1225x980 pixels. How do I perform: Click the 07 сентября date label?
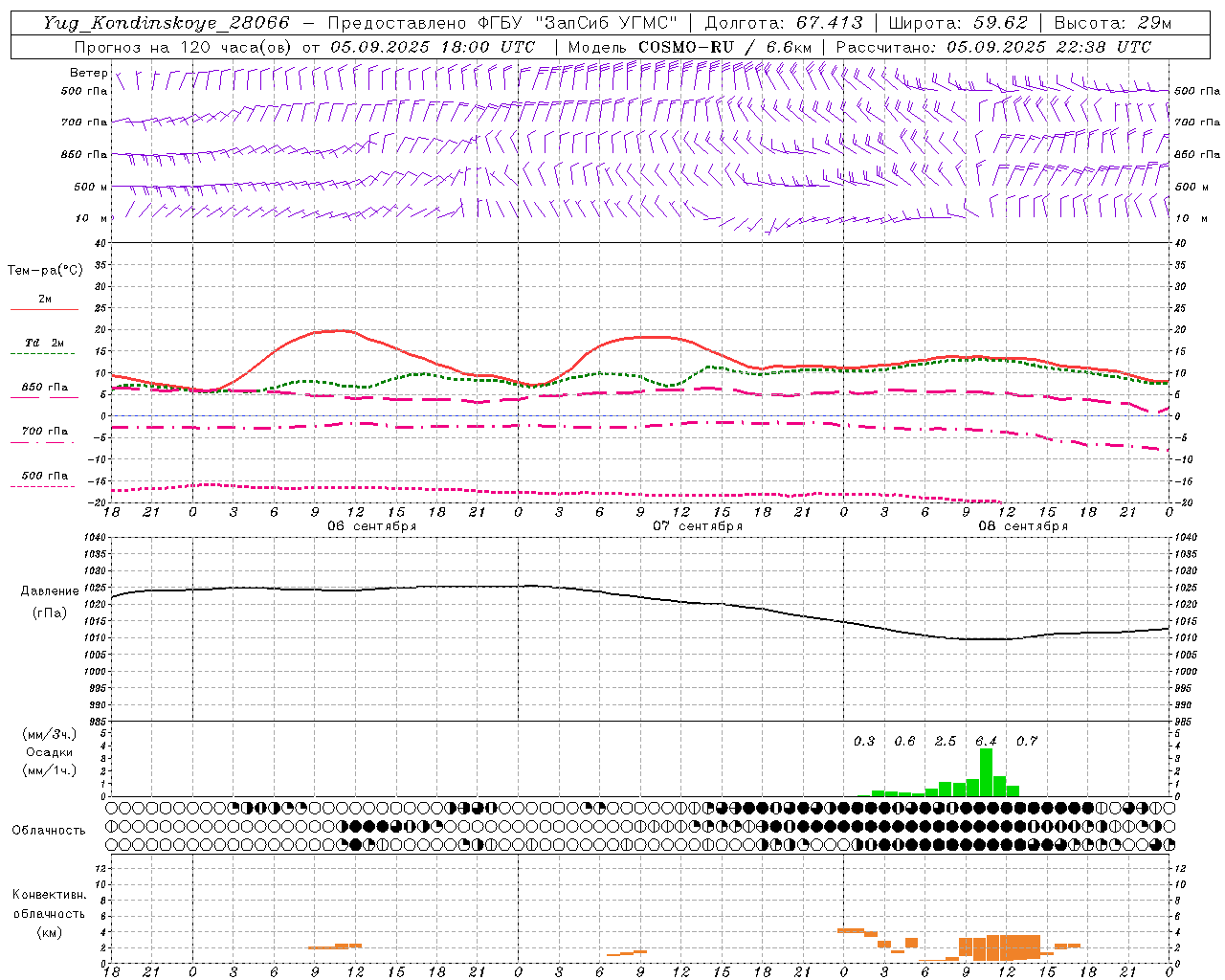[x=698, y=526]
